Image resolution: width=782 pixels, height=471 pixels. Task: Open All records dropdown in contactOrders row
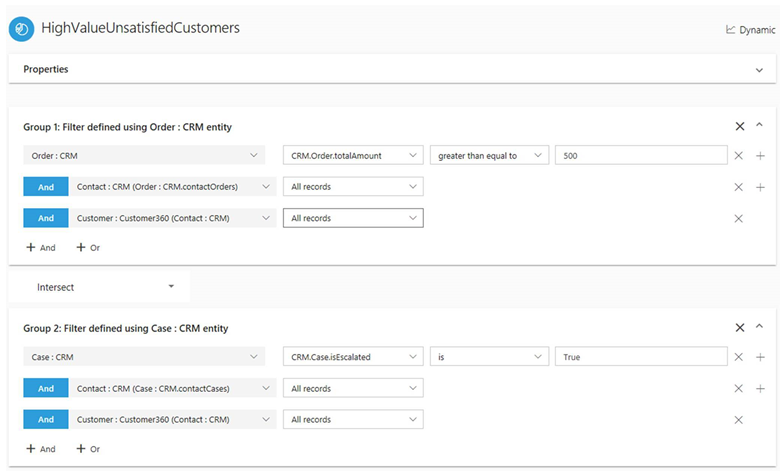click(353, 187)
